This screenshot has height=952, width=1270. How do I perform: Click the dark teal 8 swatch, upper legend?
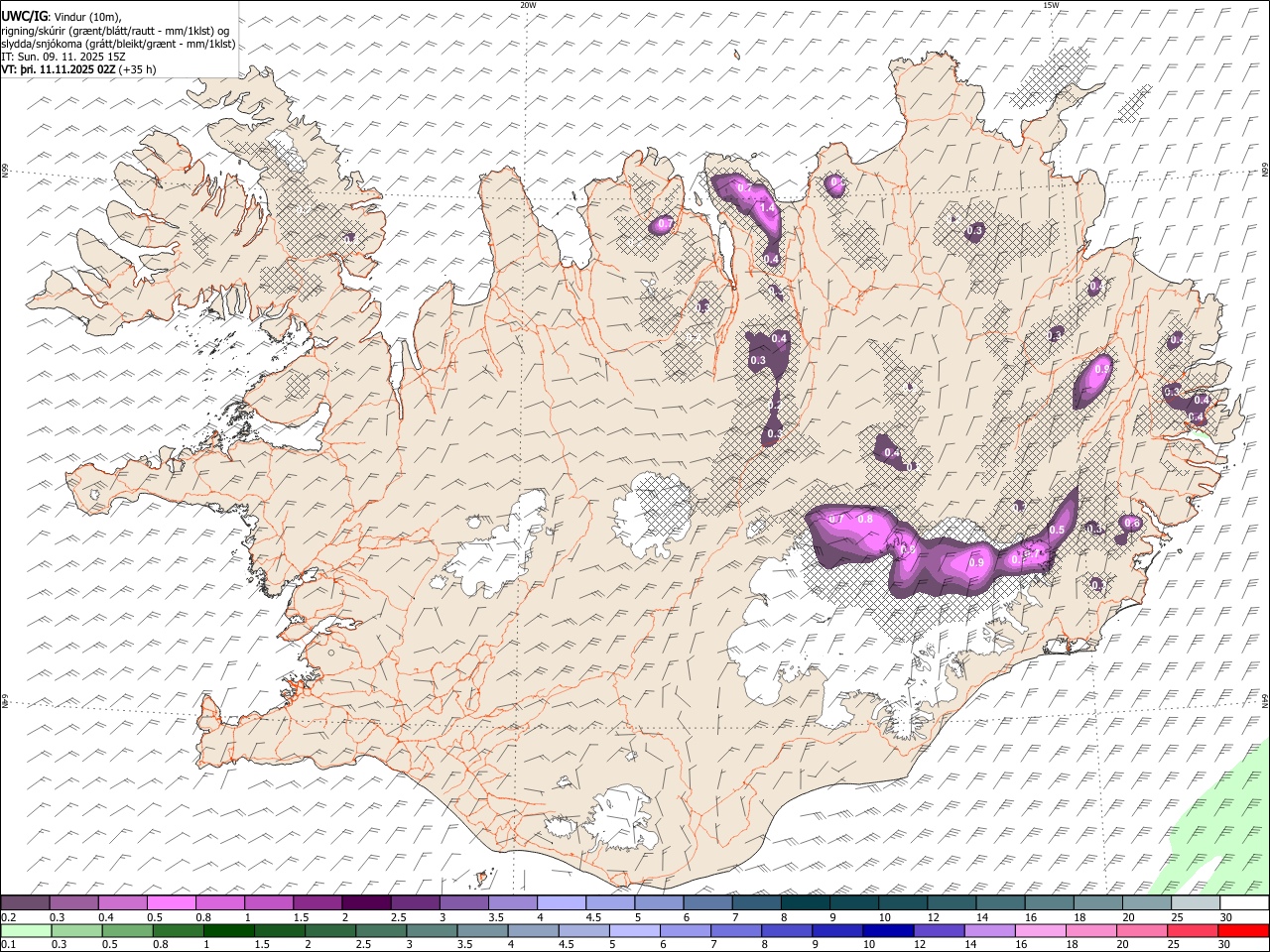(x=805, y=902)
